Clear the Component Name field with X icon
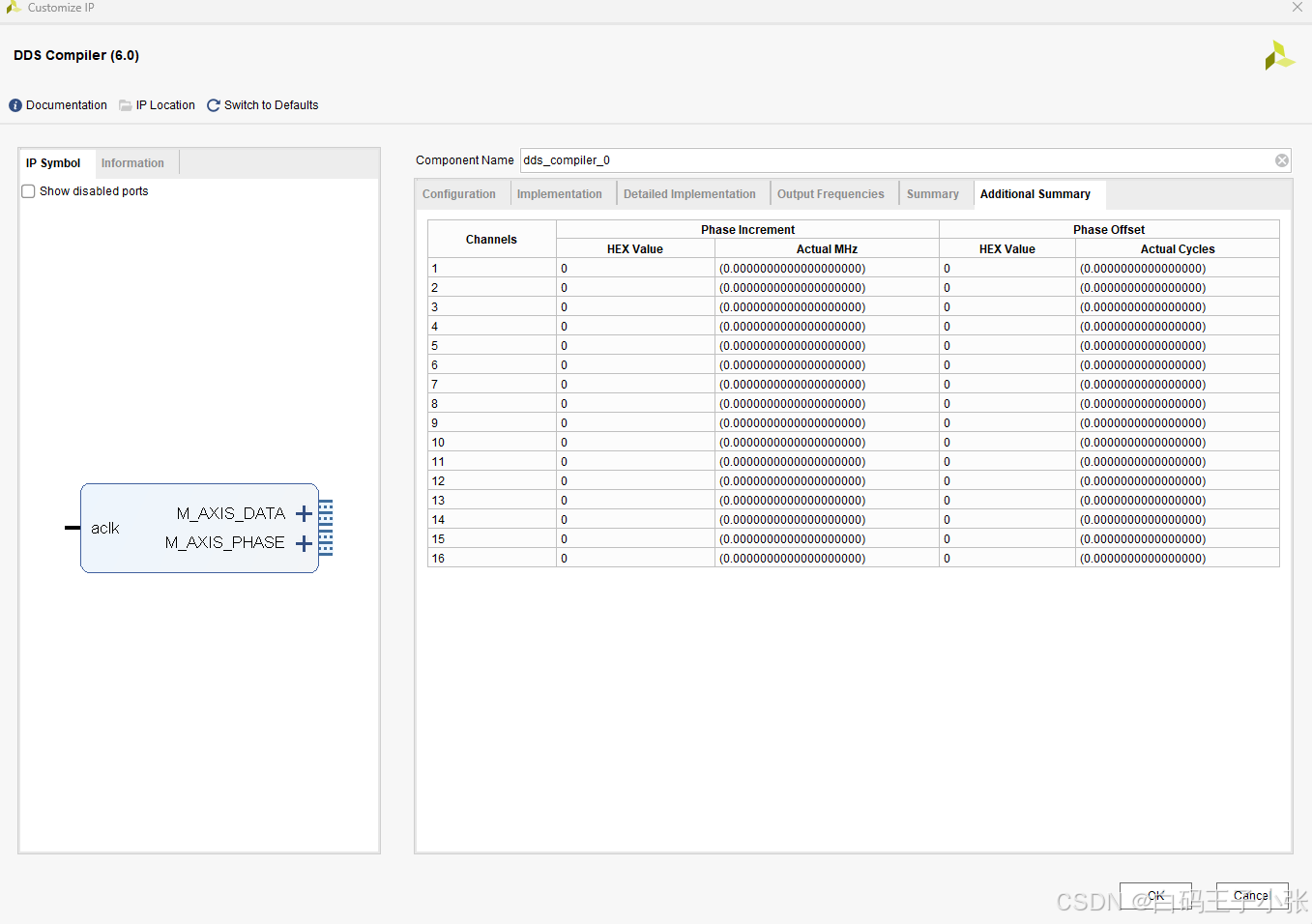Screen dimensions: 1312x924 tap(1282, 160)
